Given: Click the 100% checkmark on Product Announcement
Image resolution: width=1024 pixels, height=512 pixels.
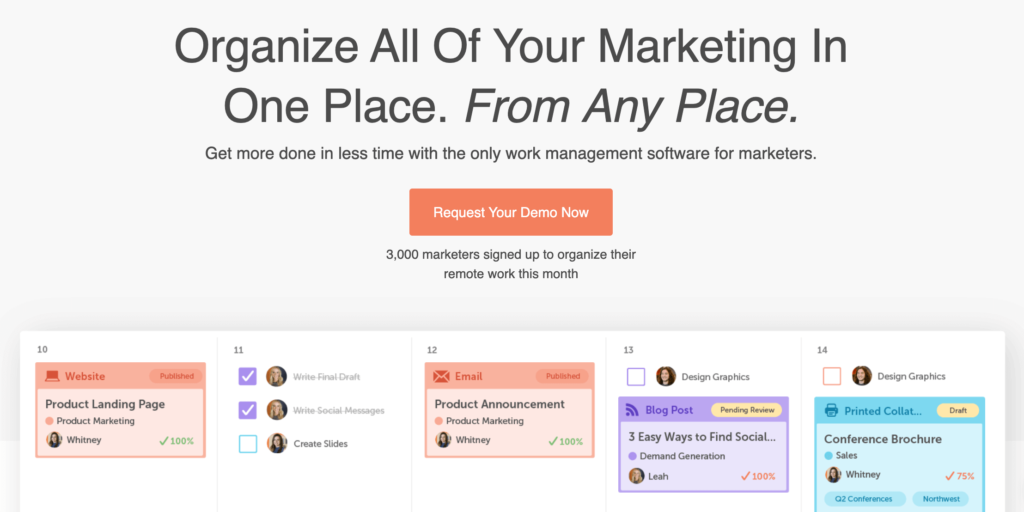Looking at the screenshot, I should [x=553, y=441].
